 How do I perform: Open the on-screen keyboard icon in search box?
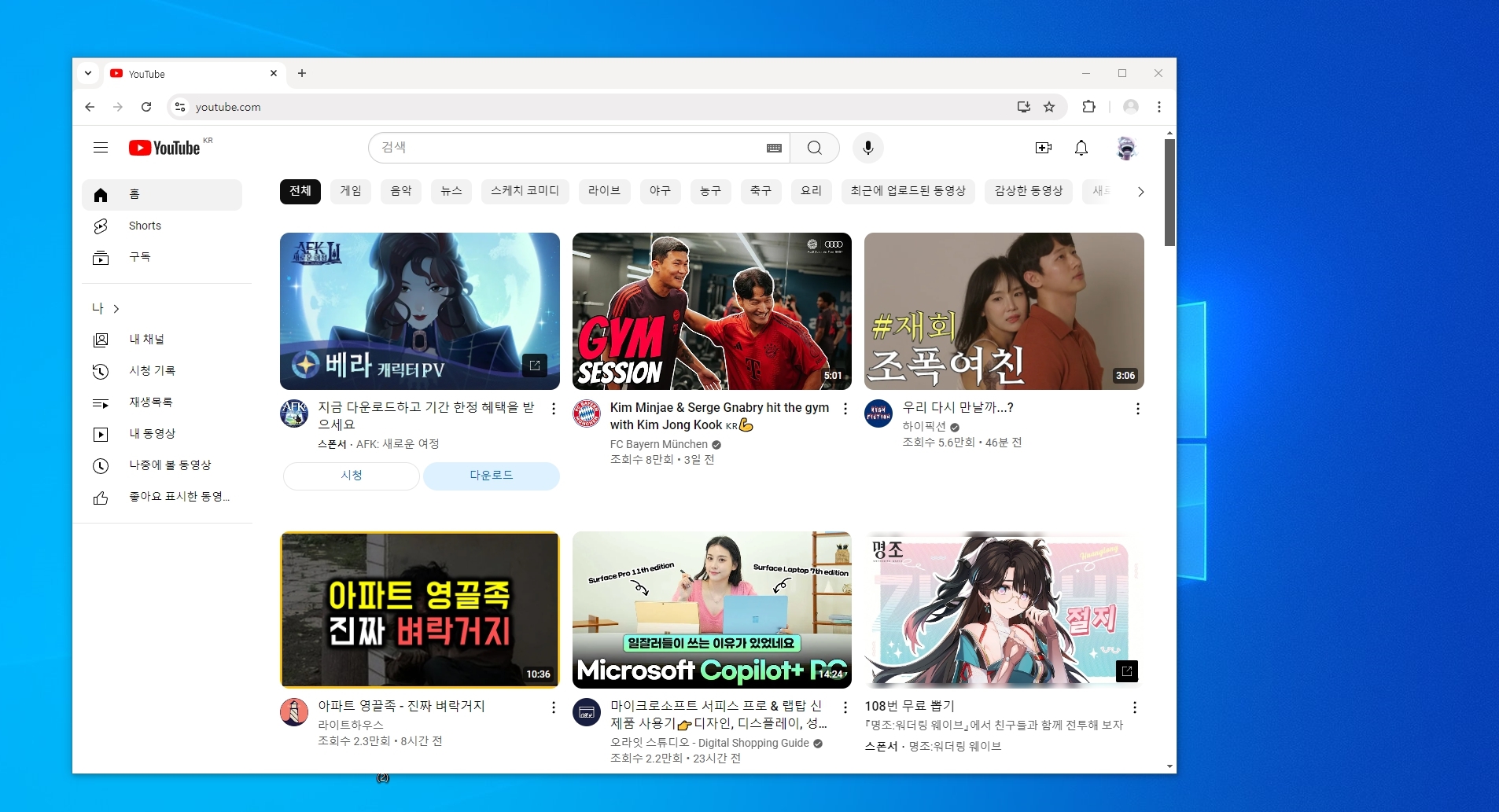click(x=774, y=148)
